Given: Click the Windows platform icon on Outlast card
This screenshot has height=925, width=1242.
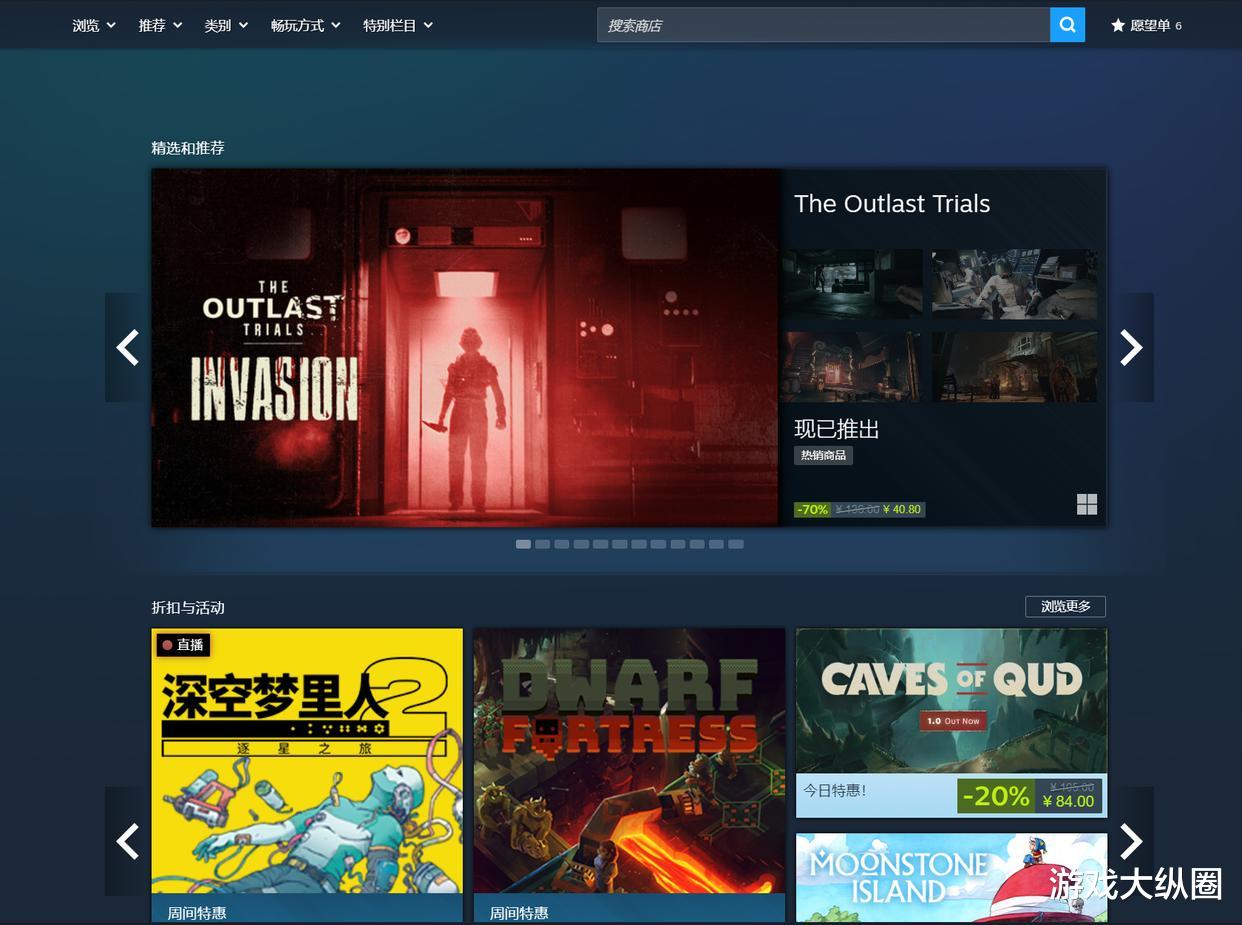Looking at the screenshot, I should 1087,504.
